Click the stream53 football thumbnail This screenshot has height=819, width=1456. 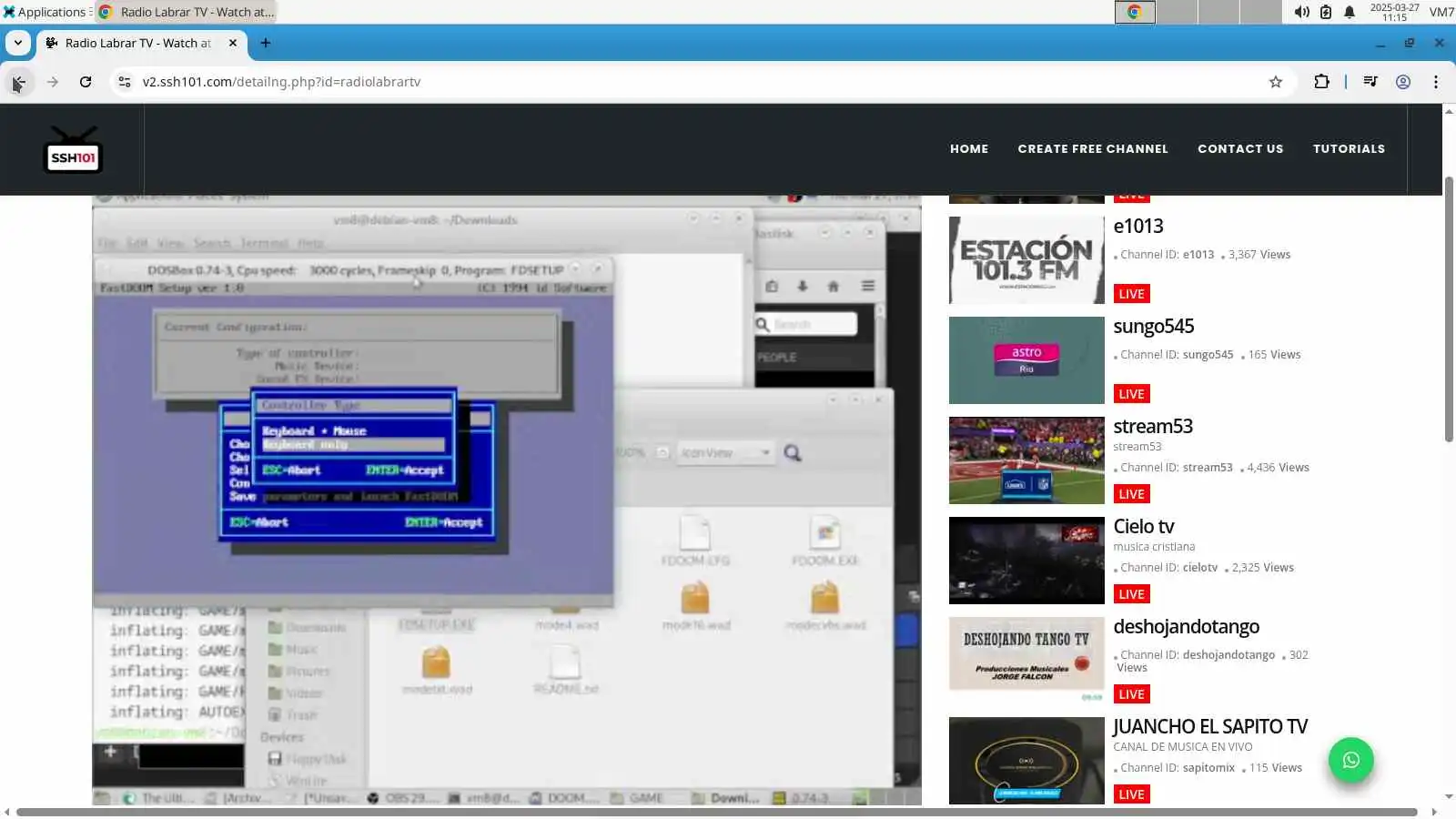pos(1026,460)
